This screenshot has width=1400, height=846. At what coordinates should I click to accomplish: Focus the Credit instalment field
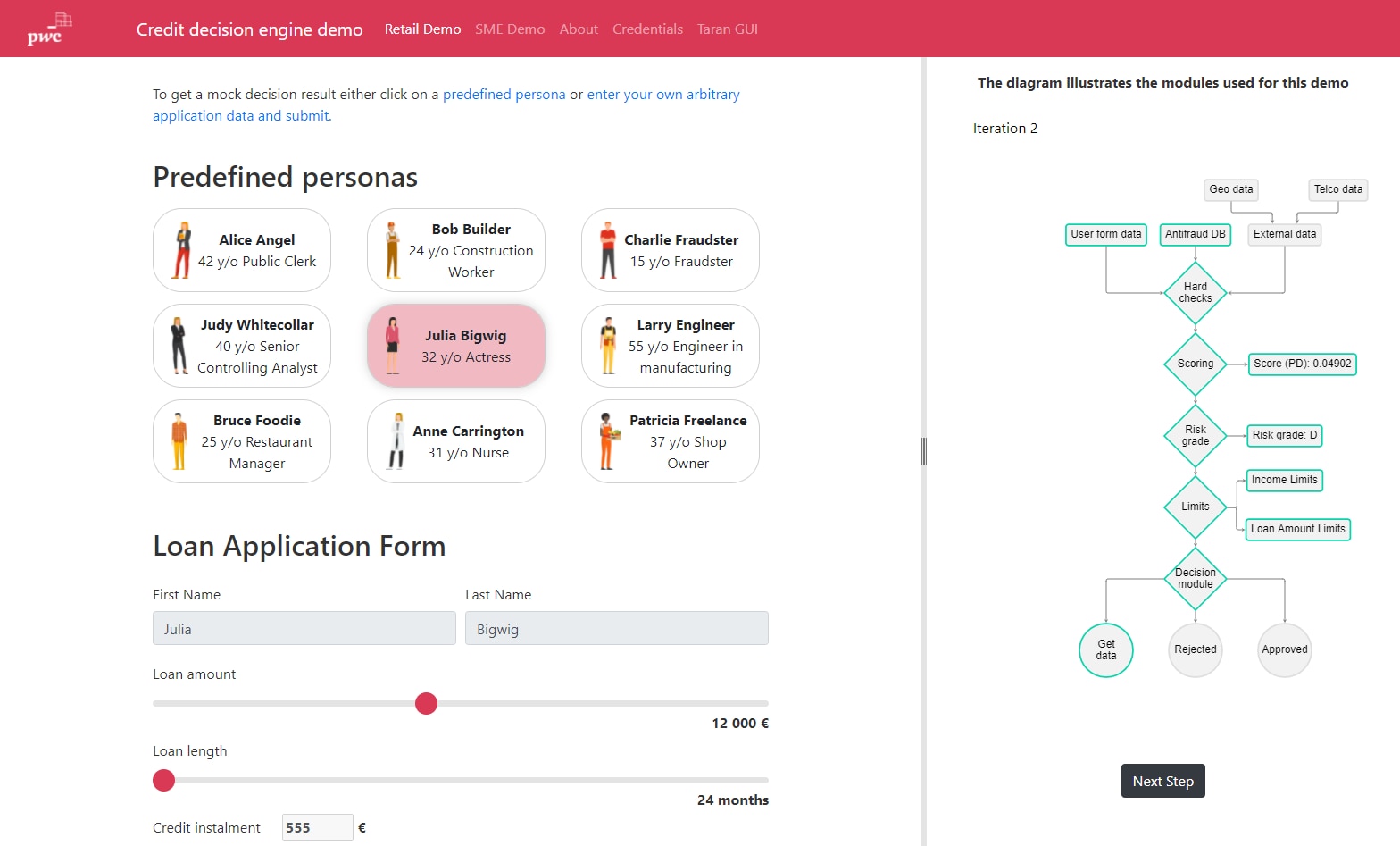317,827
